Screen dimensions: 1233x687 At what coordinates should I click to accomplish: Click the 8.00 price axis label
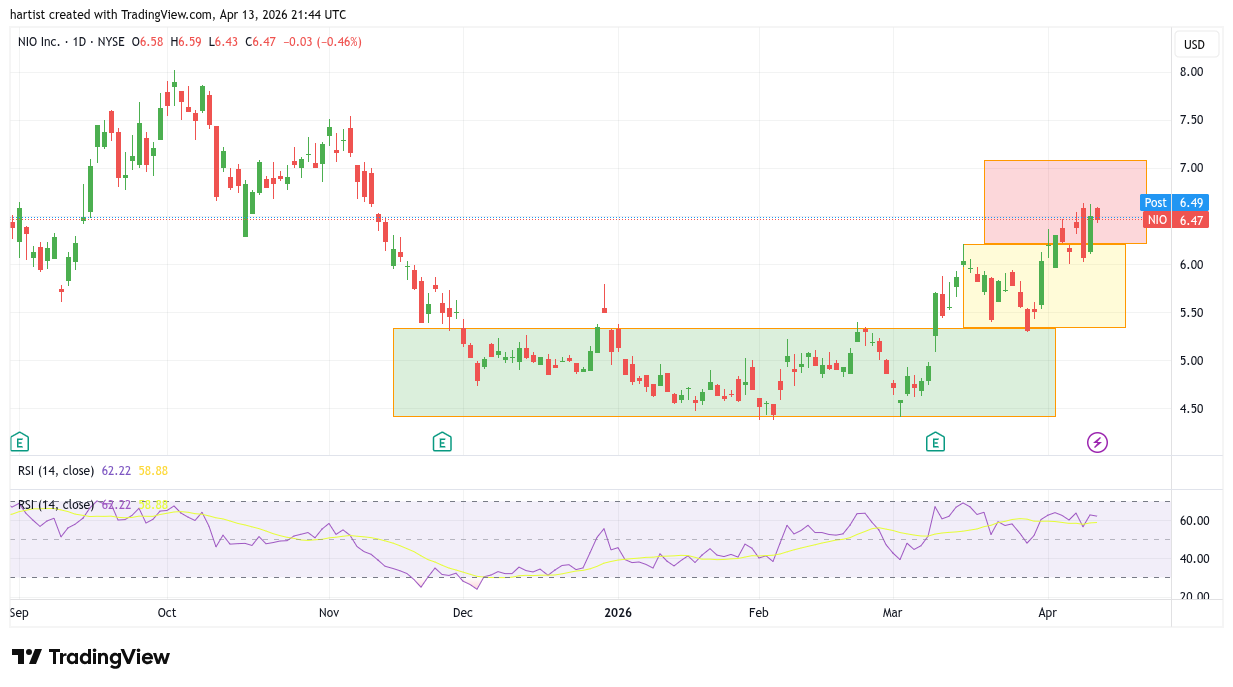click(x=1191, y=72)
